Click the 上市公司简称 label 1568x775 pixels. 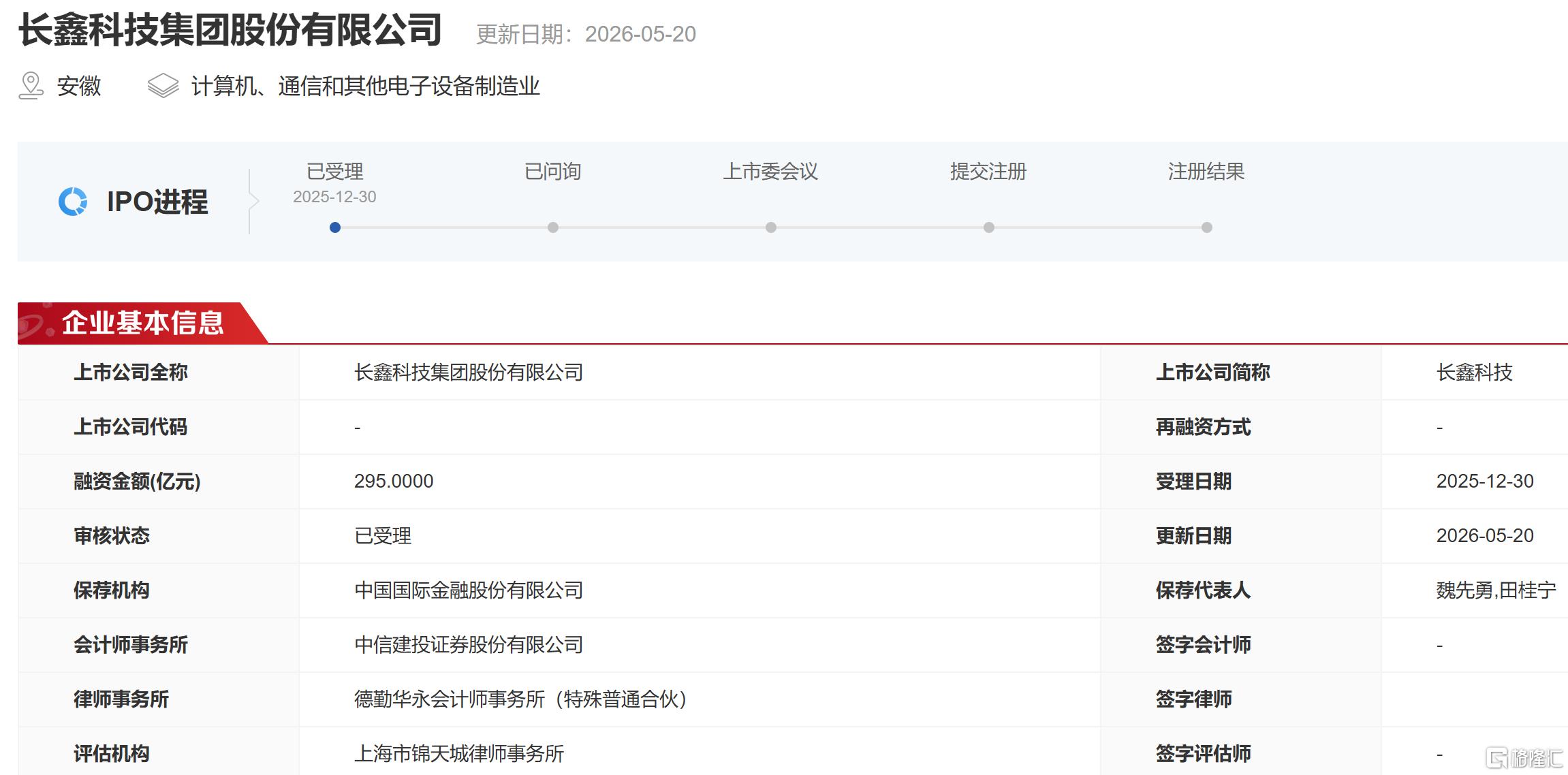pyautogui.click(x=1213, y=373)
